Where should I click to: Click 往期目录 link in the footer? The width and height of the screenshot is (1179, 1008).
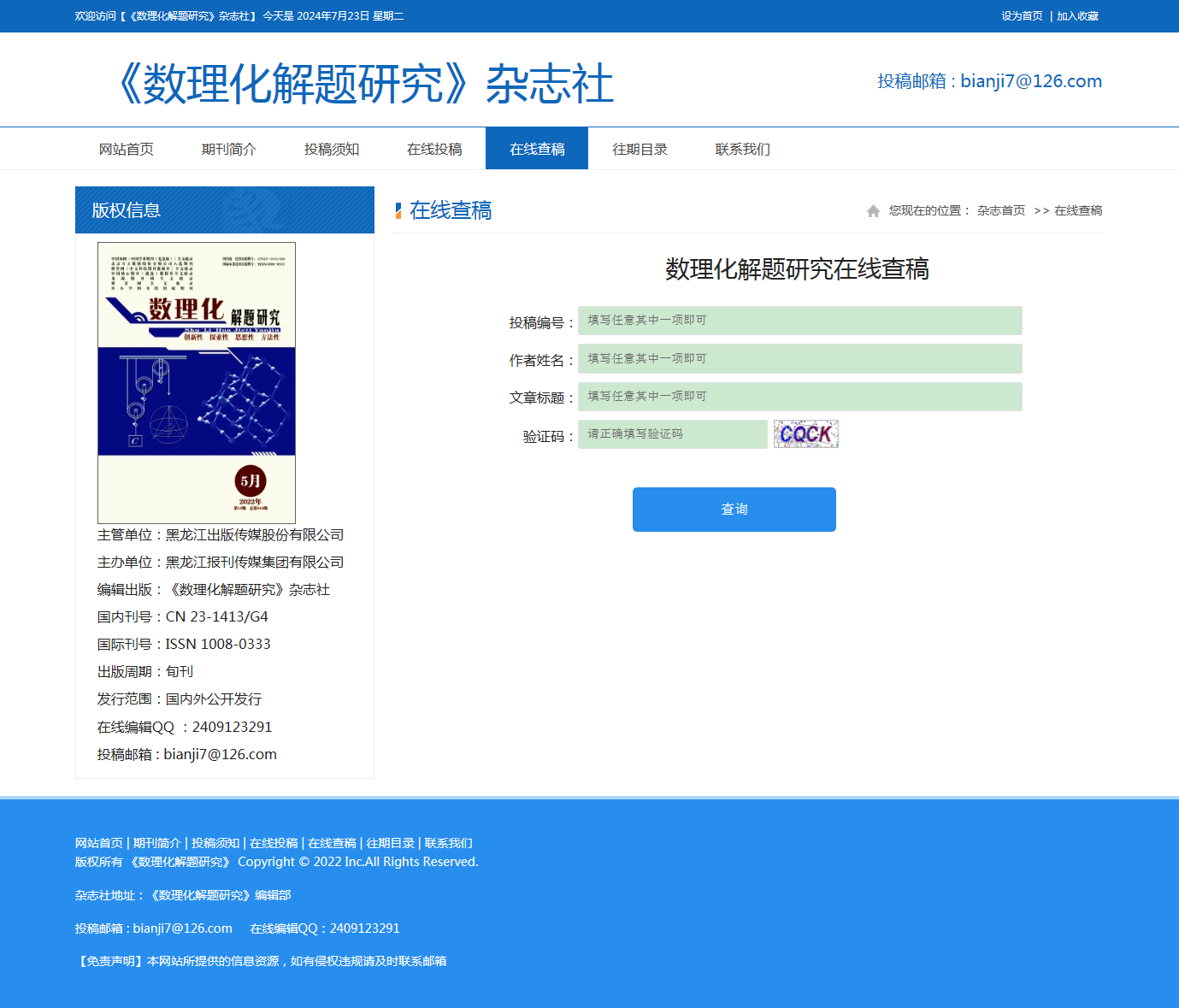click(x=390, y=843)
